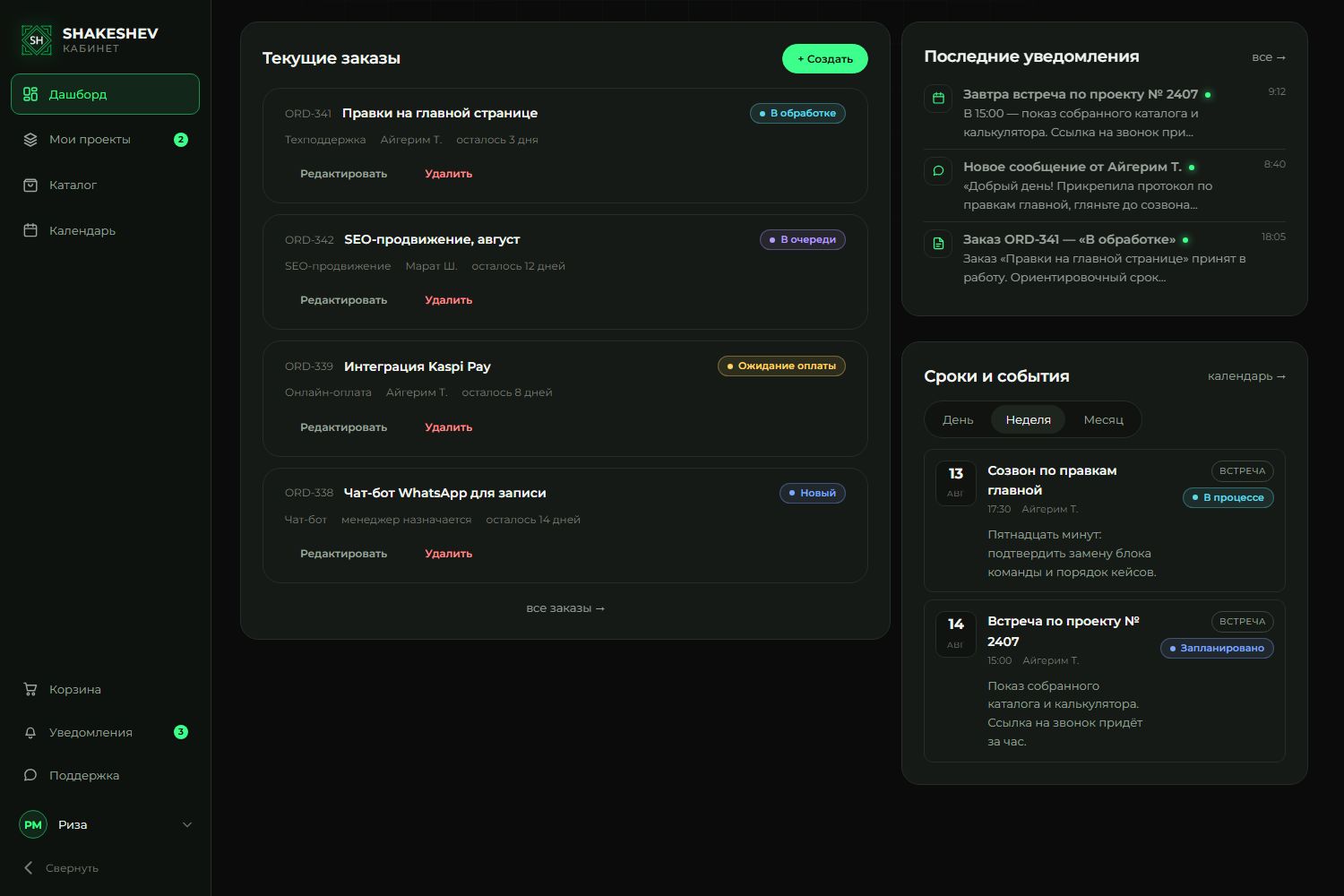This screenshot has width=1344, height=896.
Task: Expand the Риза user menu chevron
Action: [x=187, y=824]
